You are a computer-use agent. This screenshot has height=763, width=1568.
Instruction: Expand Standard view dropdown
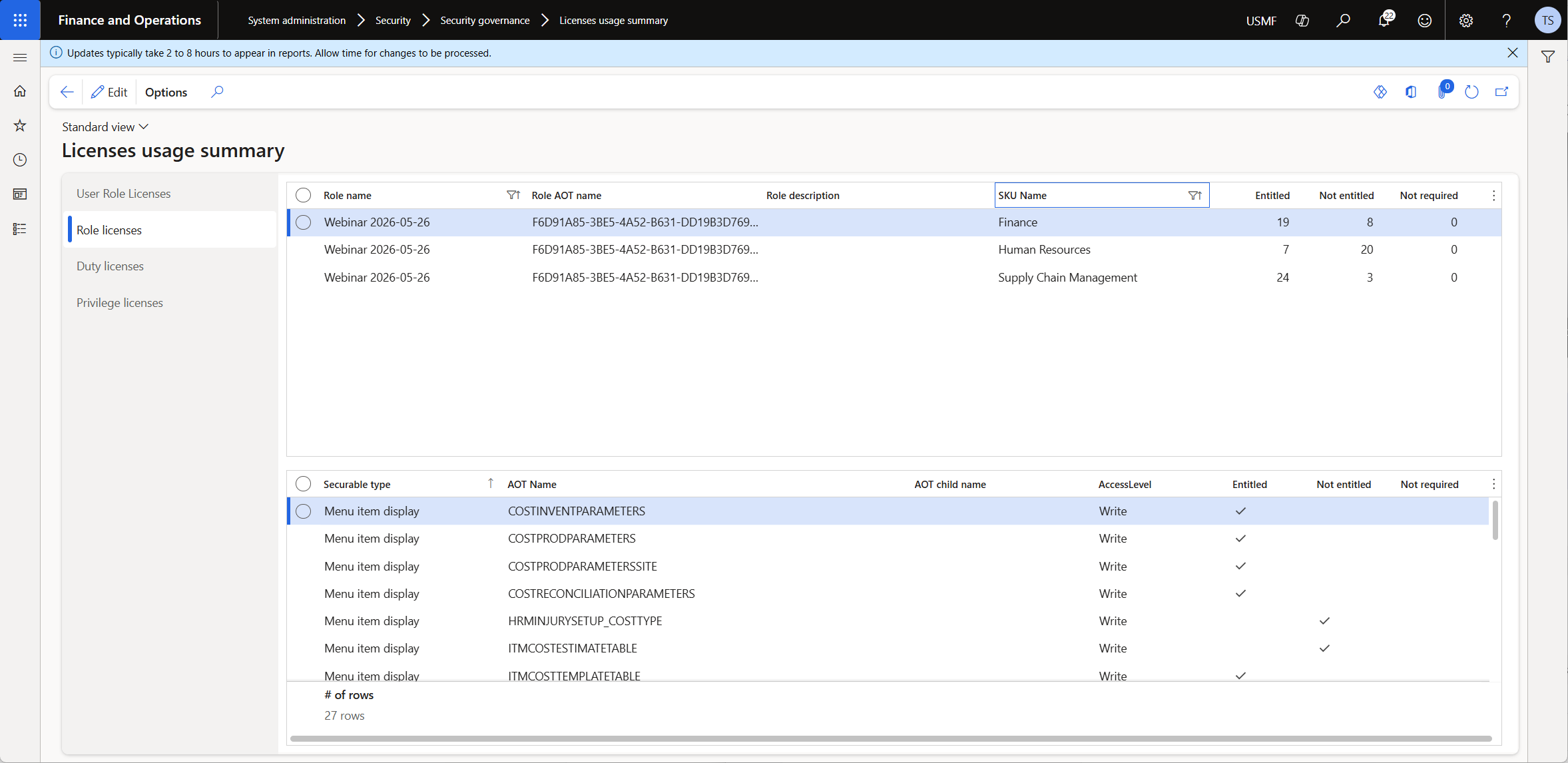(x=105, y=127)
